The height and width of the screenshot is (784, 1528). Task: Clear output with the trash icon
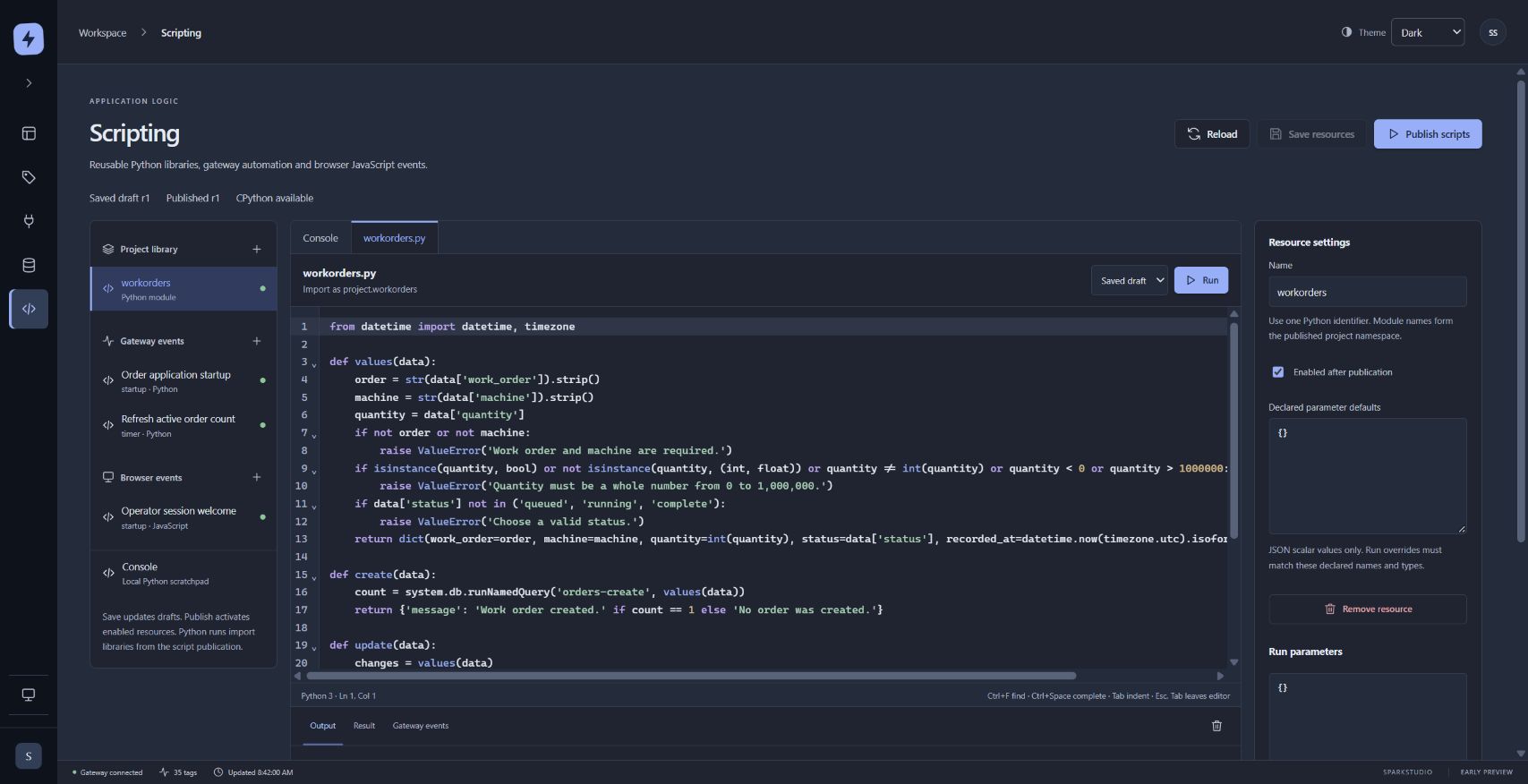click(1216, 726)
